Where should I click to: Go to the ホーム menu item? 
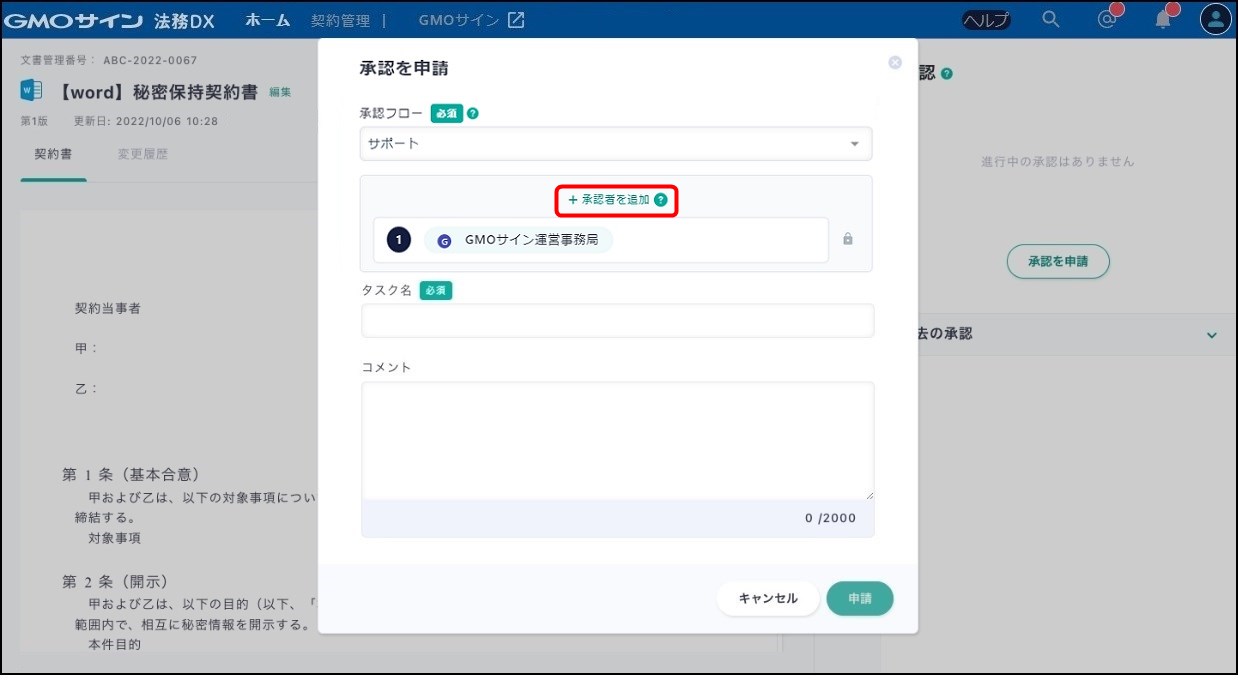point(268,20)
